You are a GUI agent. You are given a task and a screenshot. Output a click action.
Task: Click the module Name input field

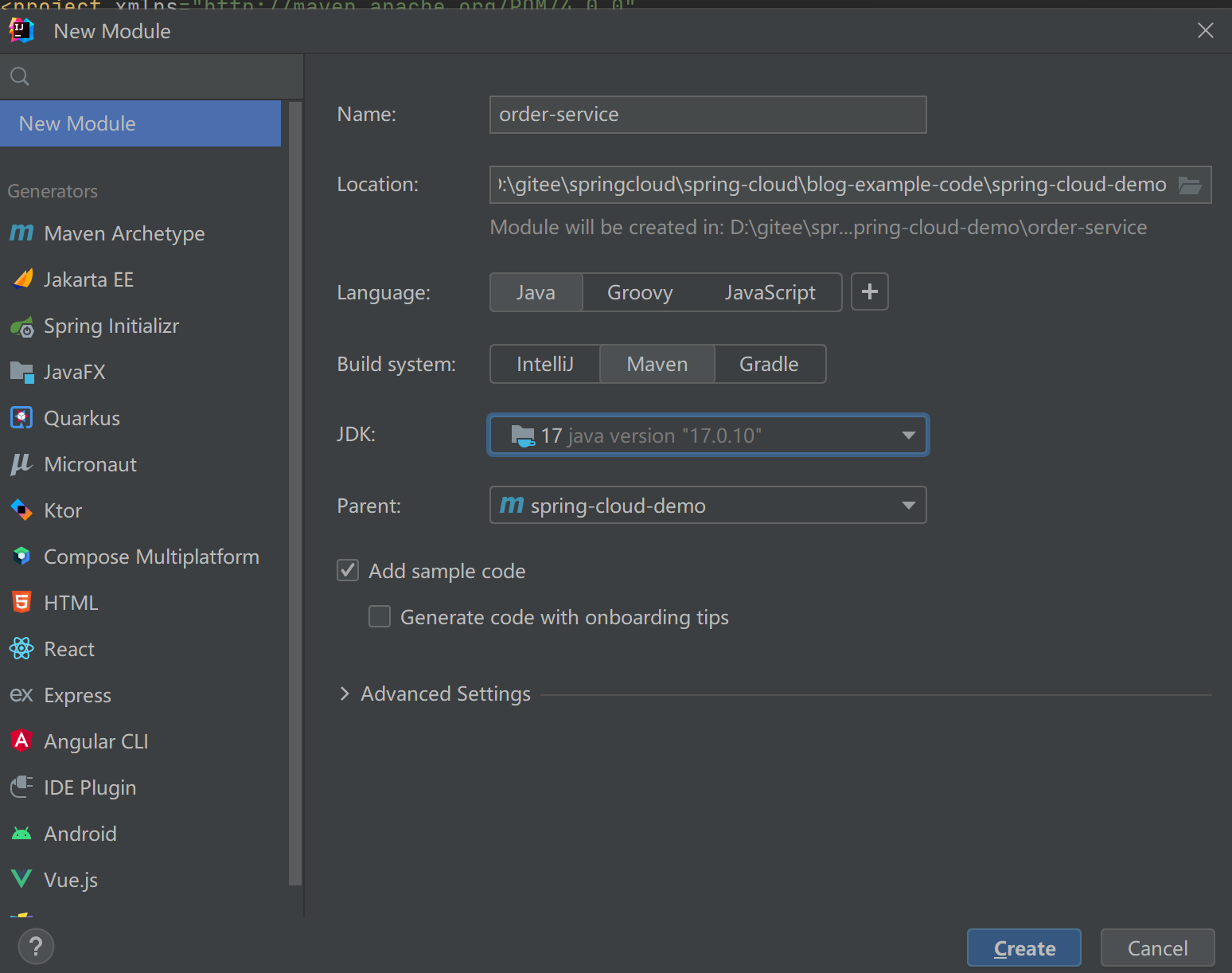click(708, 115)
